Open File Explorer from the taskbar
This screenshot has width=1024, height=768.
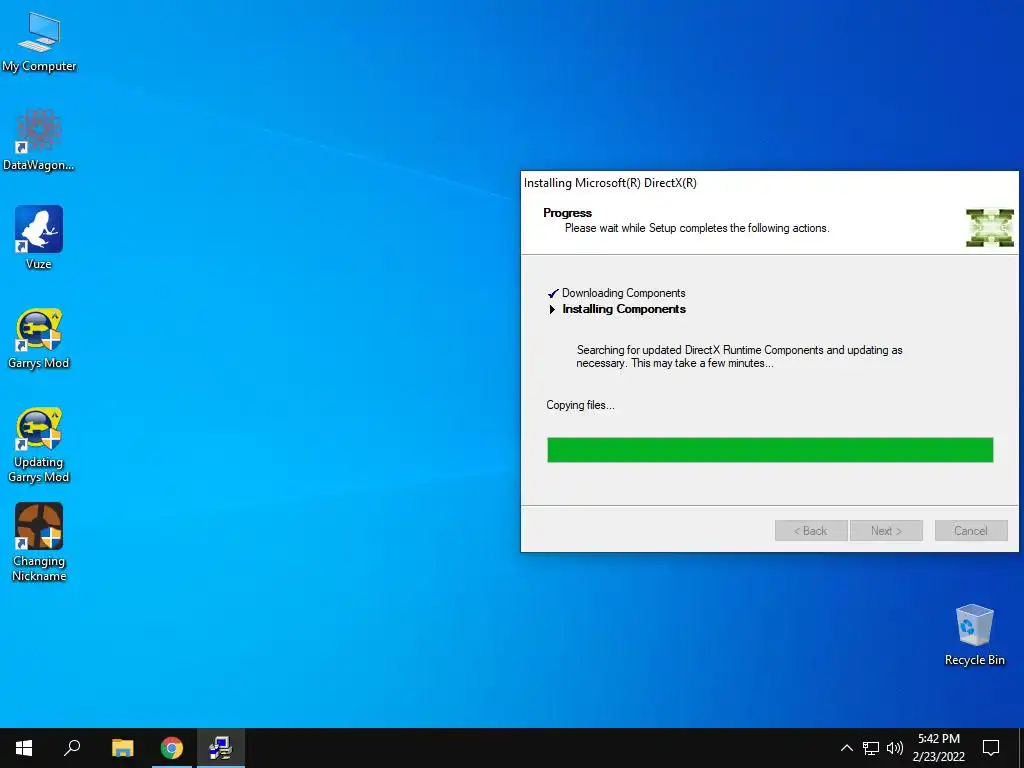point(122,748)
